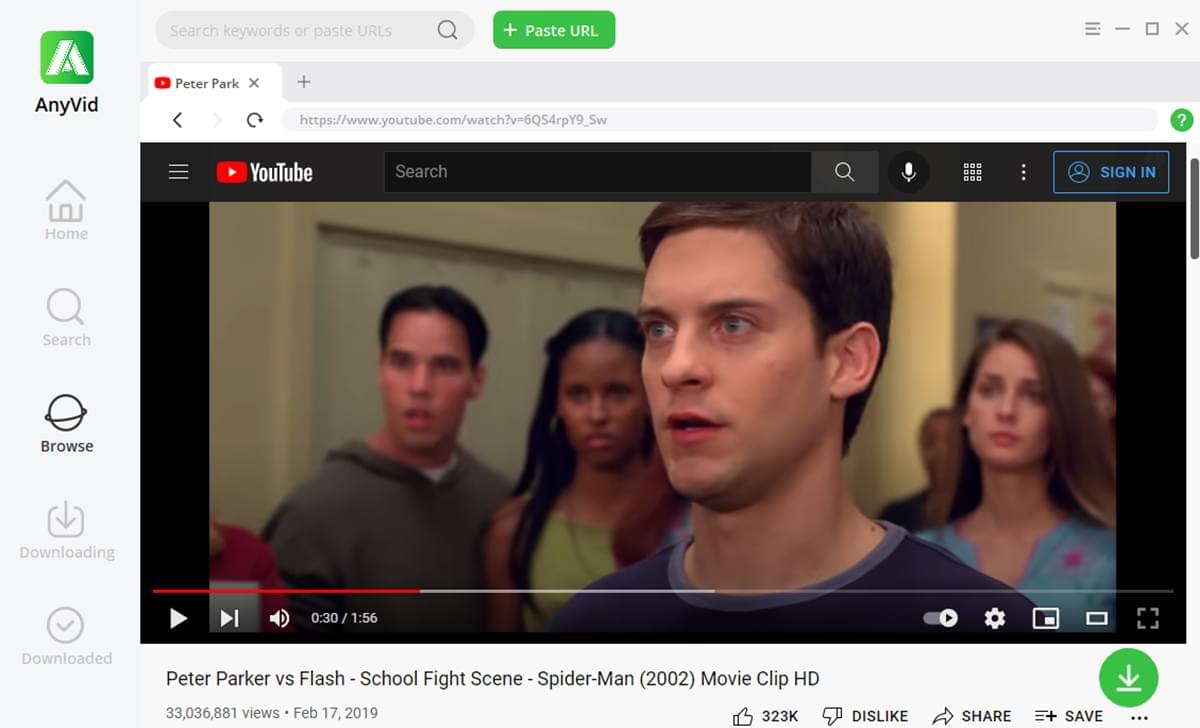Click the green download button
Screen dimensions: 1200x728
[x=1129, y=678]
